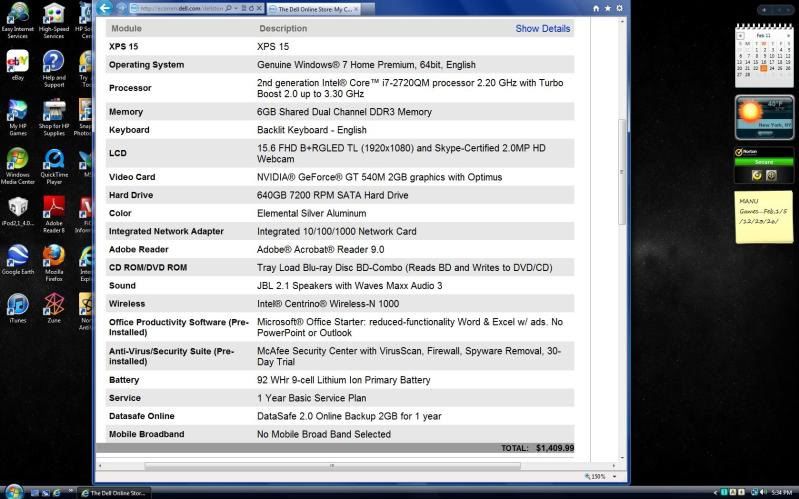Select the Dell Online Store tab

point(313,9)
